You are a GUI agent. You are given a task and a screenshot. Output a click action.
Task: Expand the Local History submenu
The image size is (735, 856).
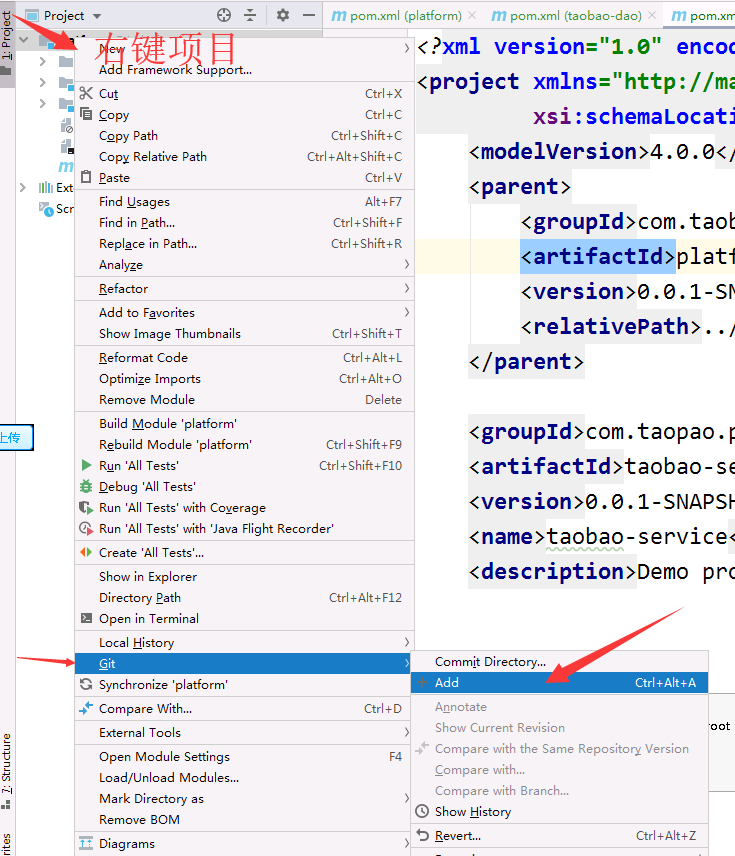[407, 642]
